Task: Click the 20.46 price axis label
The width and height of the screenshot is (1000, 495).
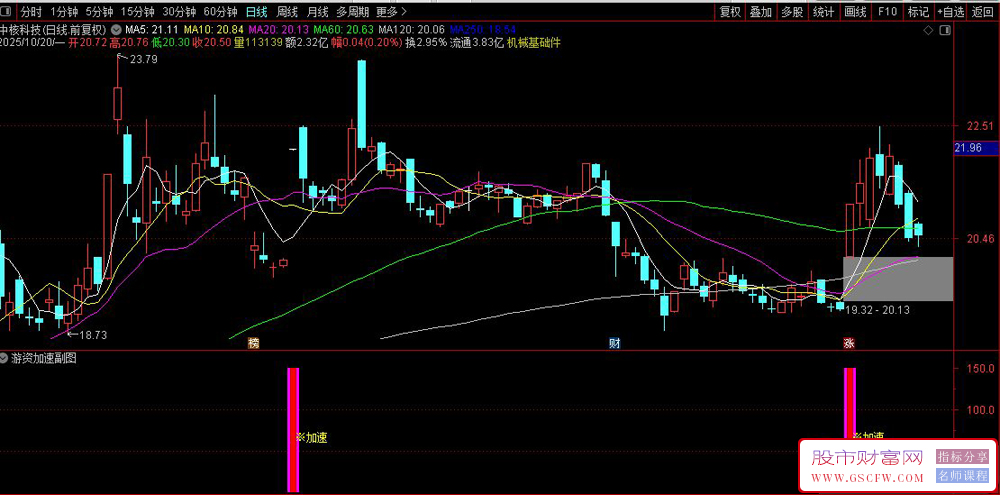Action: (980, 239)
